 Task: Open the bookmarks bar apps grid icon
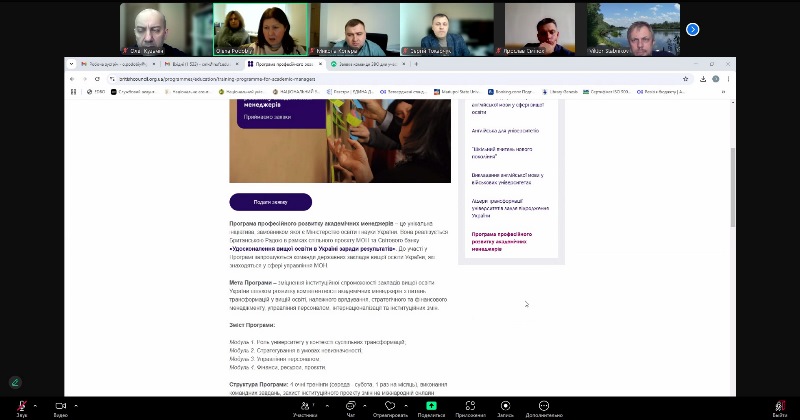pyautogui.click(x=73, y=92)
